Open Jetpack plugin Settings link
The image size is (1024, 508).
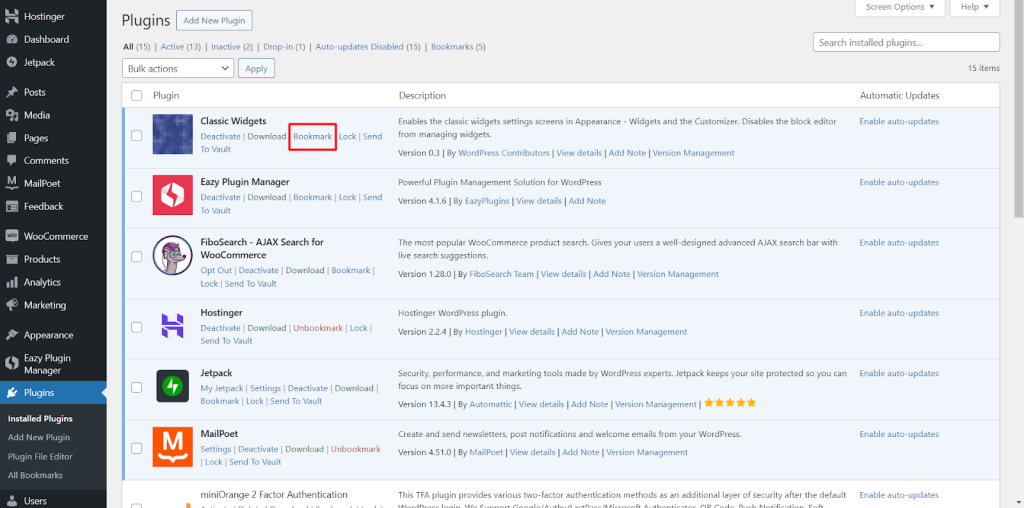click(265, 388)
